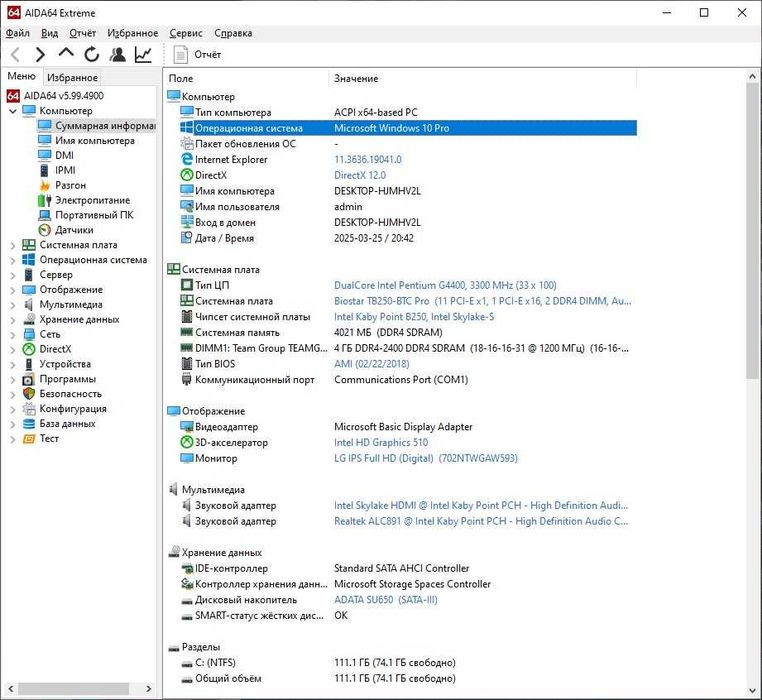The image size is (762, 700).
Task: Open Разгон flame icon item
Action: [x=45, y=185]
